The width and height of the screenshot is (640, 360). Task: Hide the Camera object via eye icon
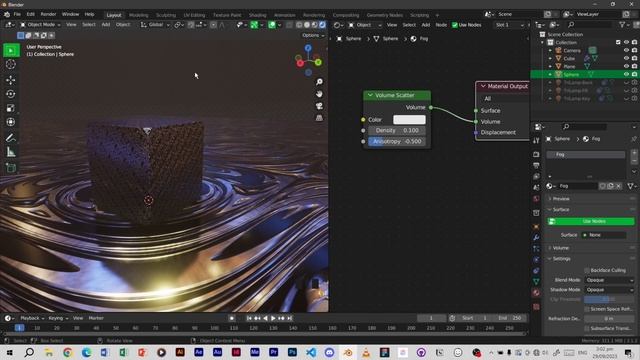(x=626, y=51)
